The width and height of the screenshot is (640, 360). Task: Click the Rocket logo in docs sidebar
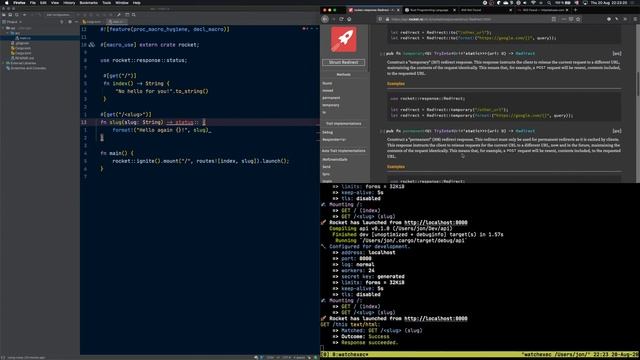tap(344, 39)
